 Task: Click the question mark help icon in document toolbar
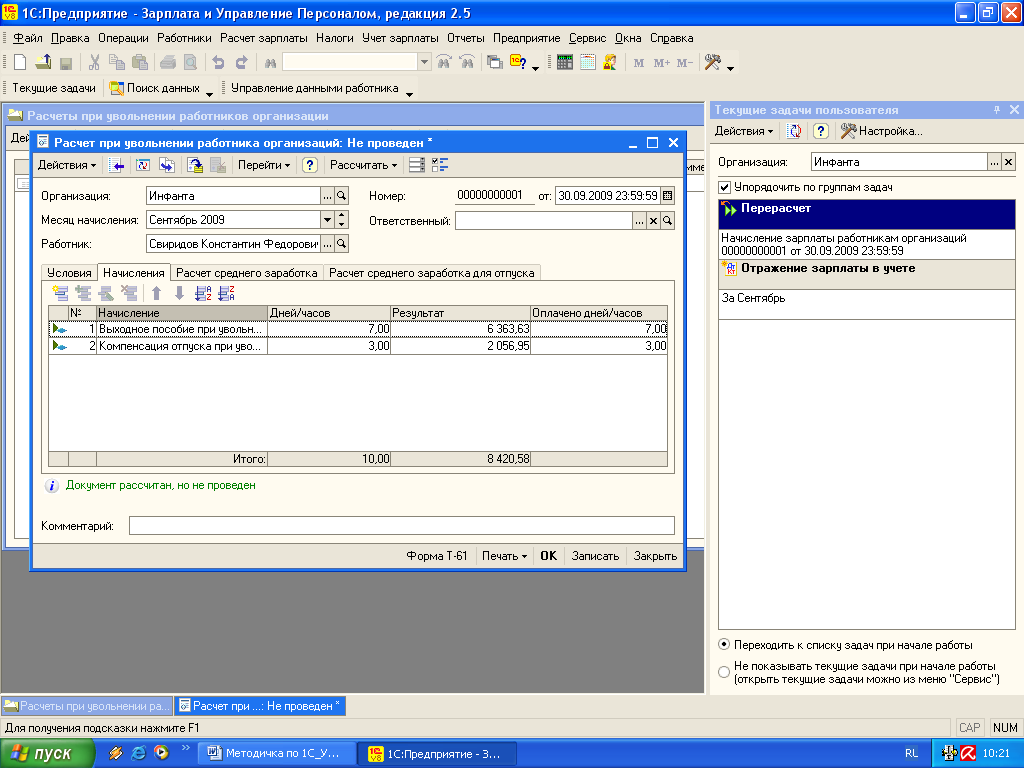tap(310, 165)
